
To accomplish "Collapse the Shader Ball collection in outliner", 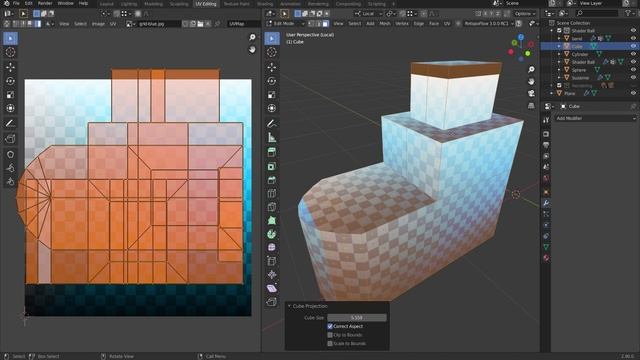I will (552, 31).
